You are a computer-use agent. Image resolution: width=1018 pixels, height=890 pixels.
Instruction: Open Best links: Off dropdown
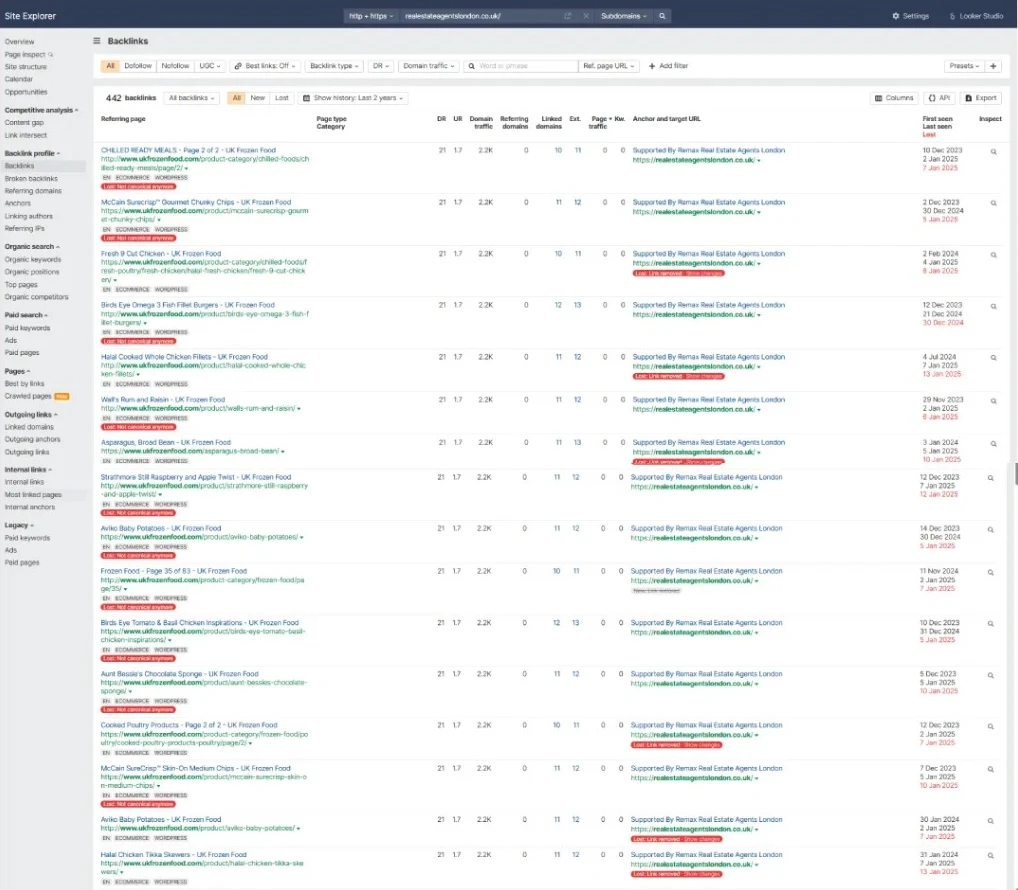click(x=265, y=66)
